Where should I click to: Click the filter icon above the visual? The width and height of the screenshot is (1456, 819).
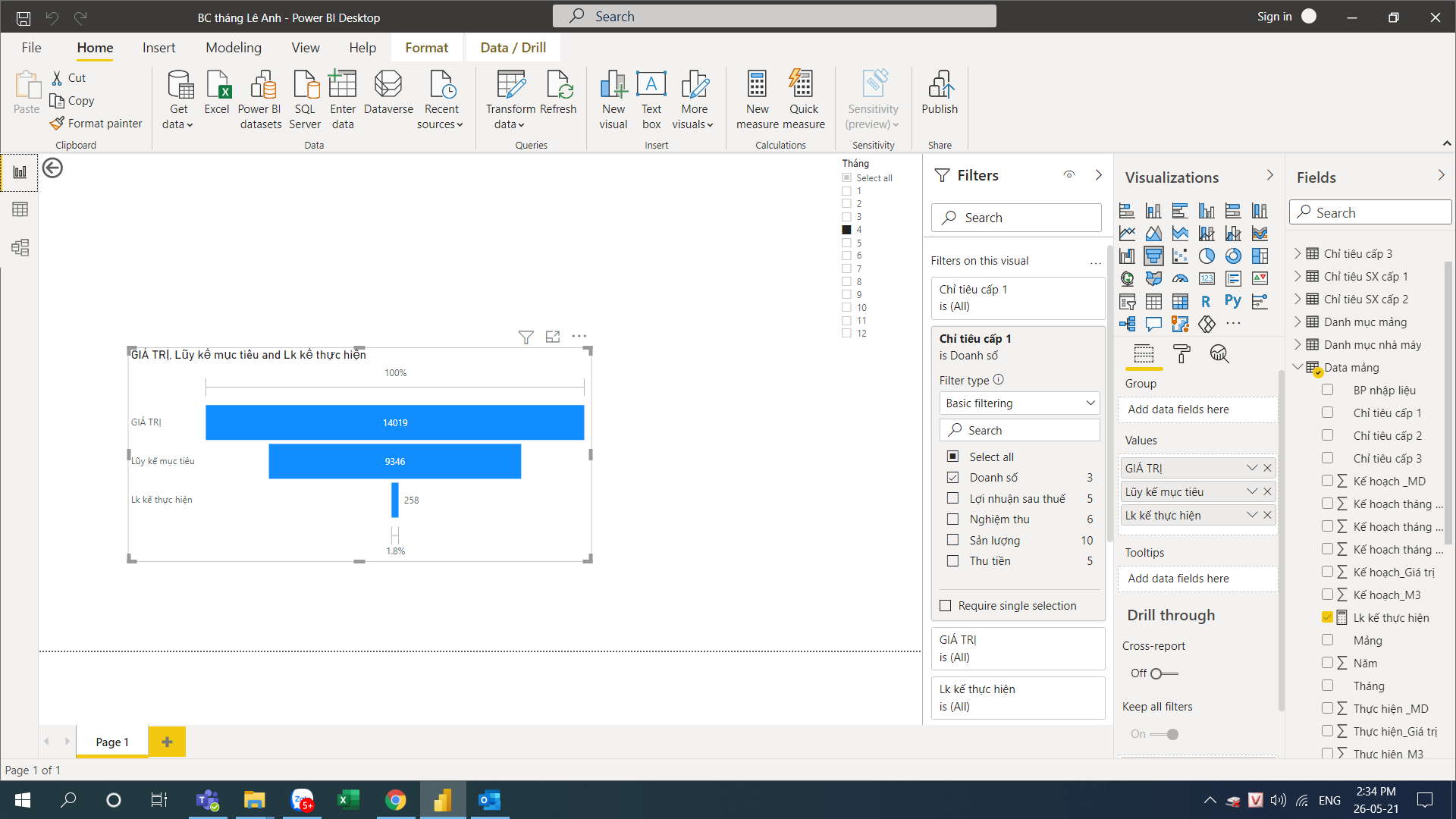pos(526,337)
